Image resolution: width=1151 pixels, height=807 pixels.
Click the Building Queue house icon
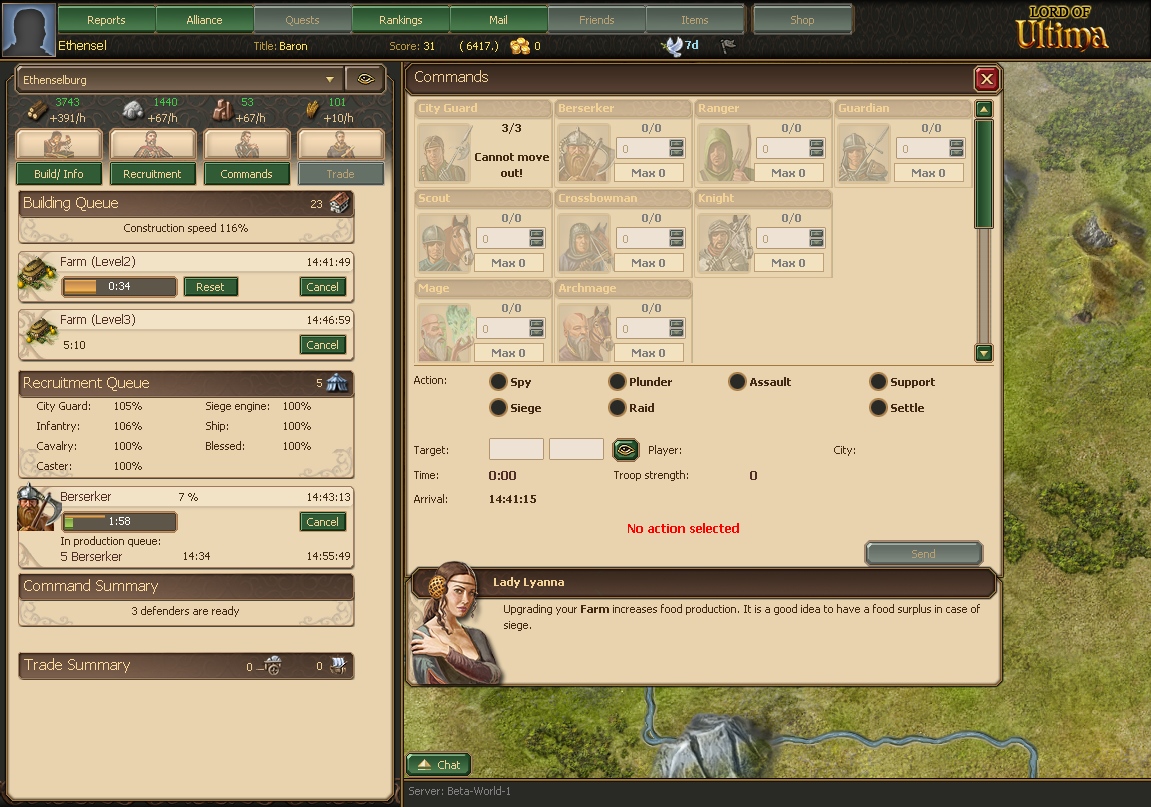(x=338, y=203)
